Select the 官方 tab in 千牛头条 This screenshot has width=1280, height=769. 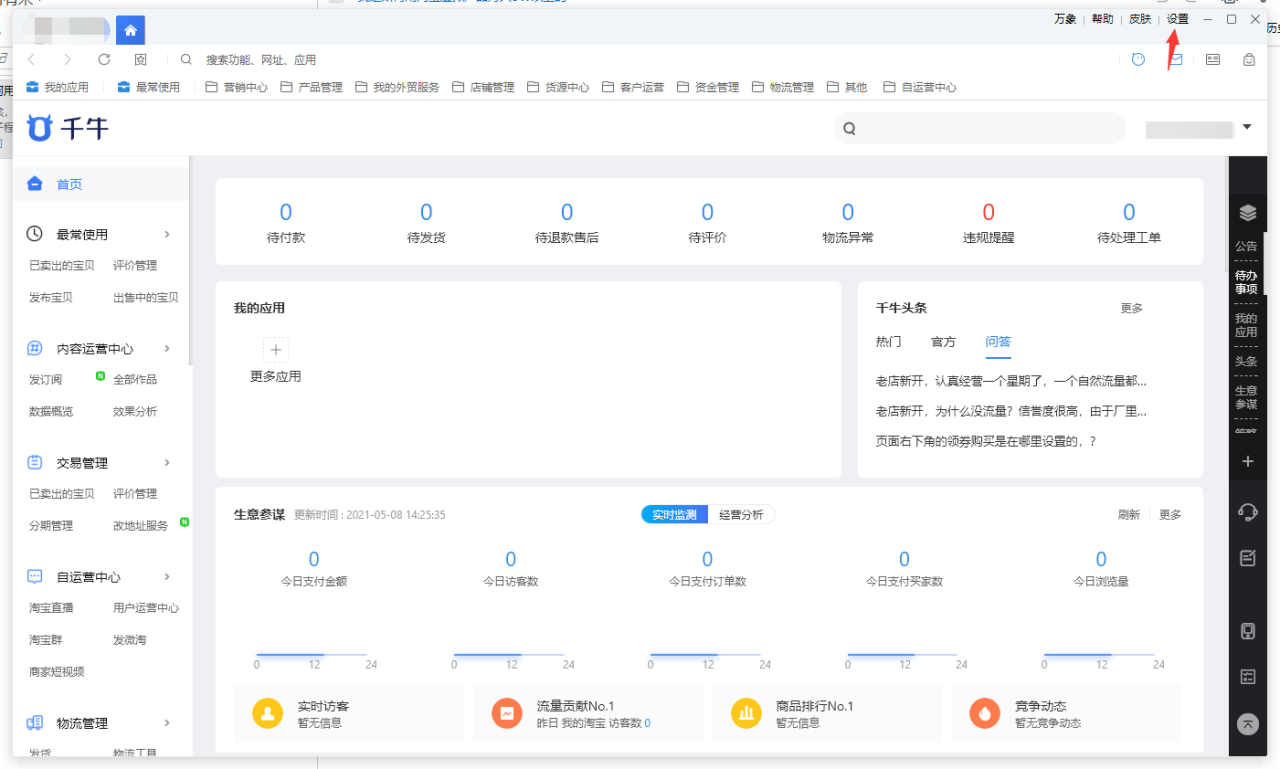(944, 342)
